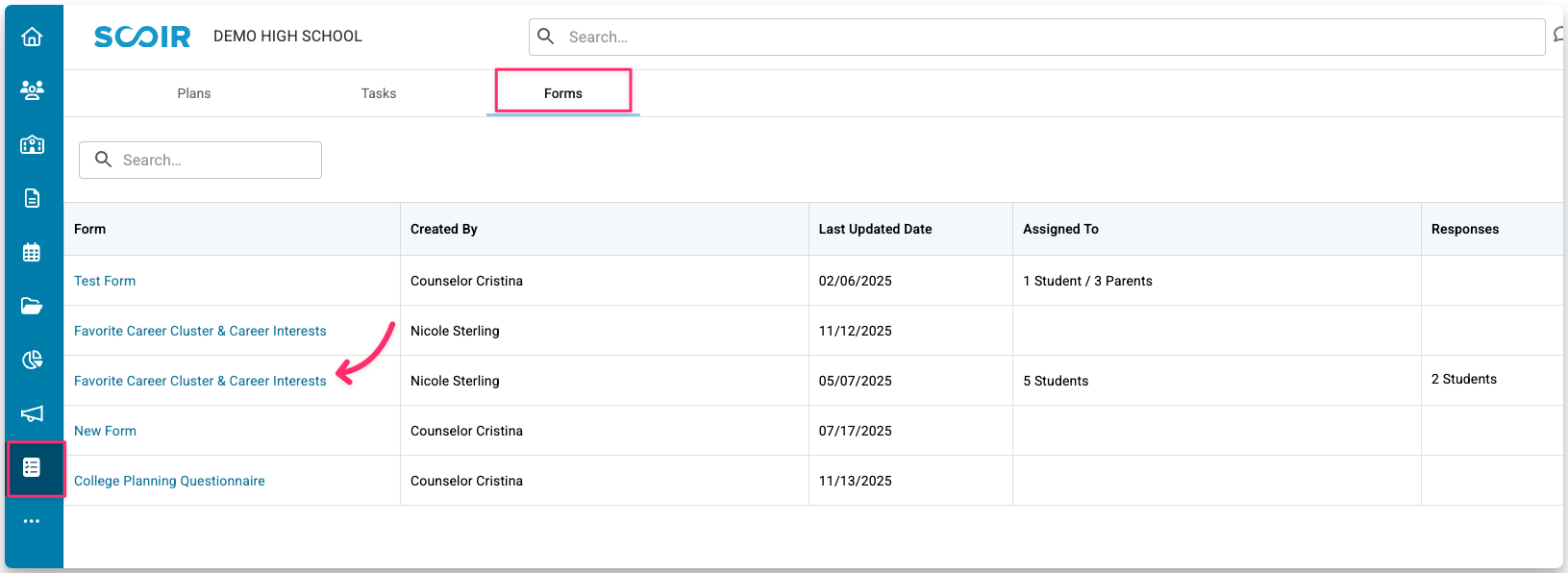Show more sidebar options via ellipsis
This screenshot has width=1568, height=573.
(x=32, y=521)
